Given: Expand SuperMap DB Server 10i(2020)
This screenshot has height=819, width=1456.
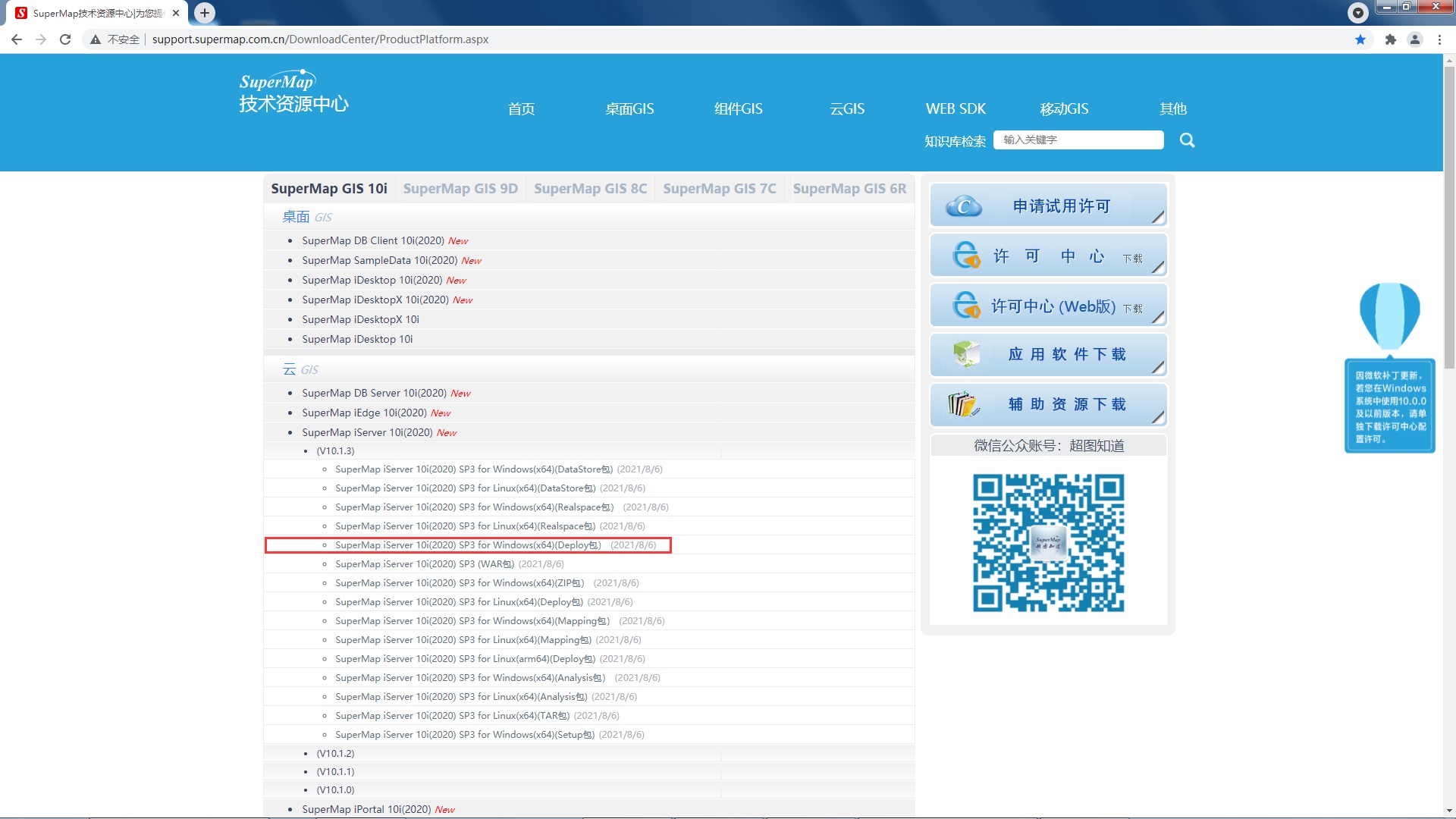Looking at the screenshot, I should point(375,393).
